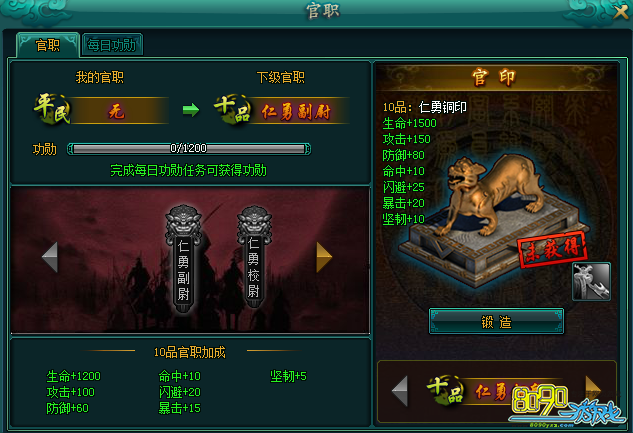Click the 十品 badge in seal selector
This screenshot has width=633, height=433.
pos(444,389)
